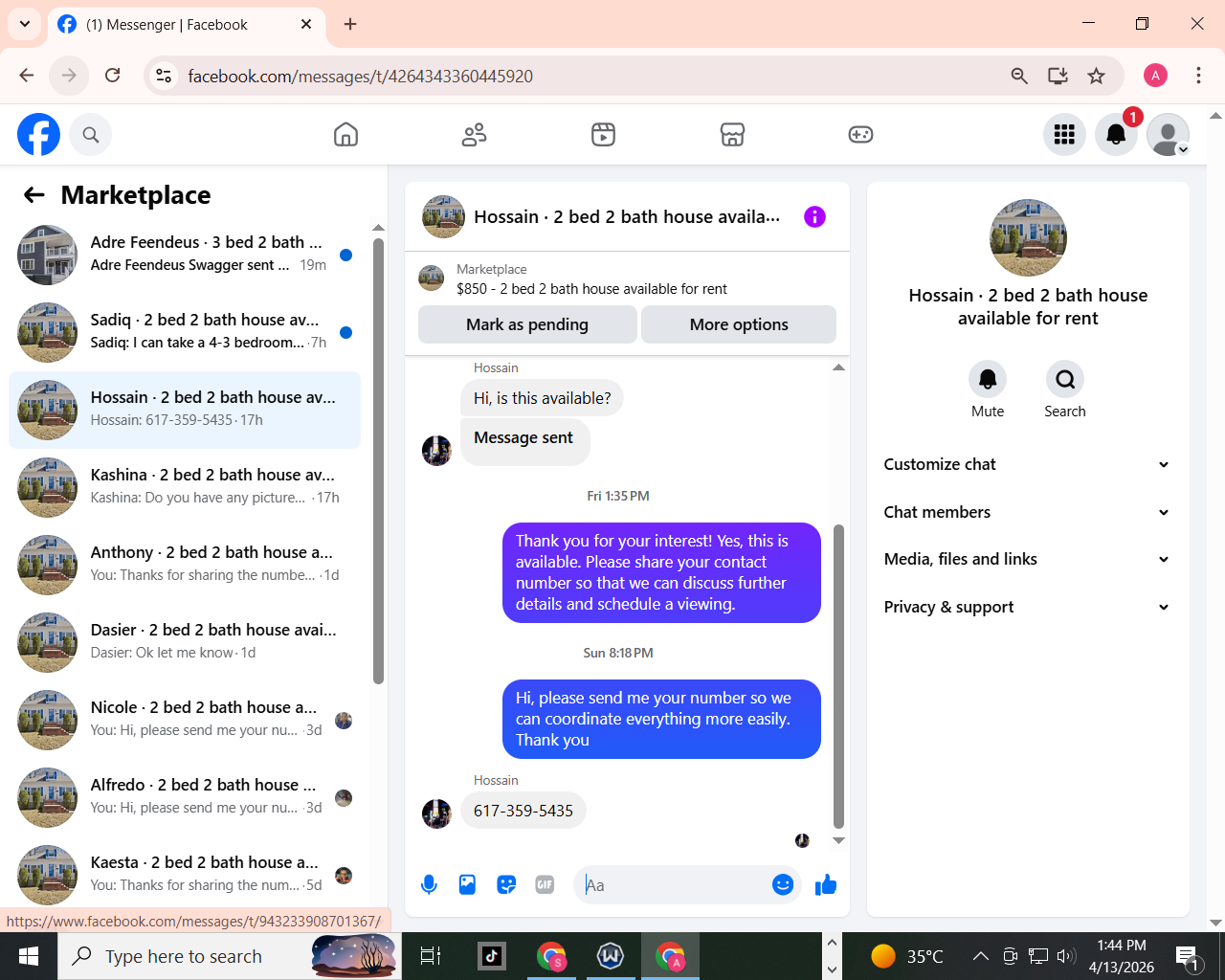Open conversation information (i) icon

814,217
